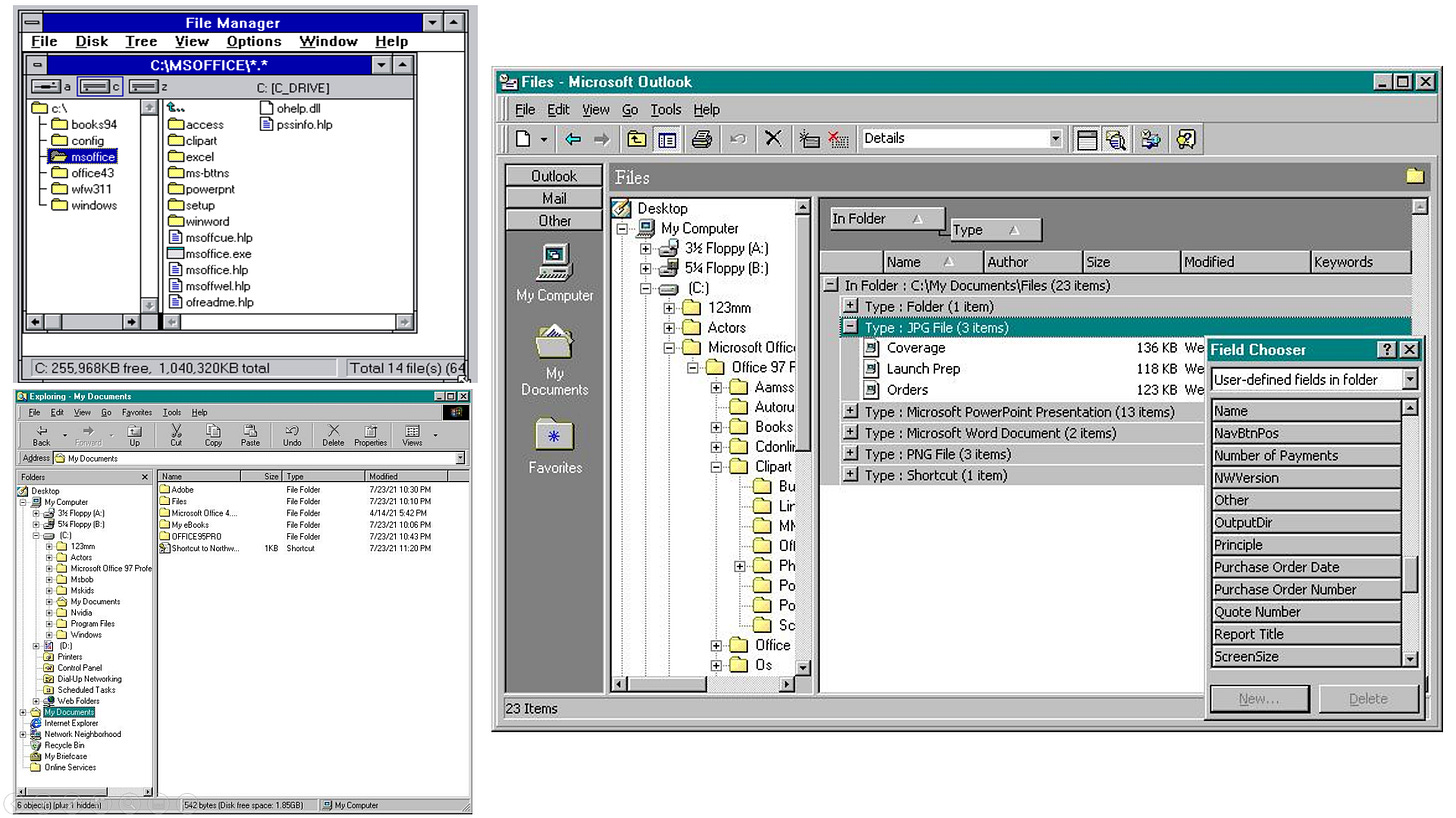Click the Outlook group button in Outlook bar

tap(554, 176)
